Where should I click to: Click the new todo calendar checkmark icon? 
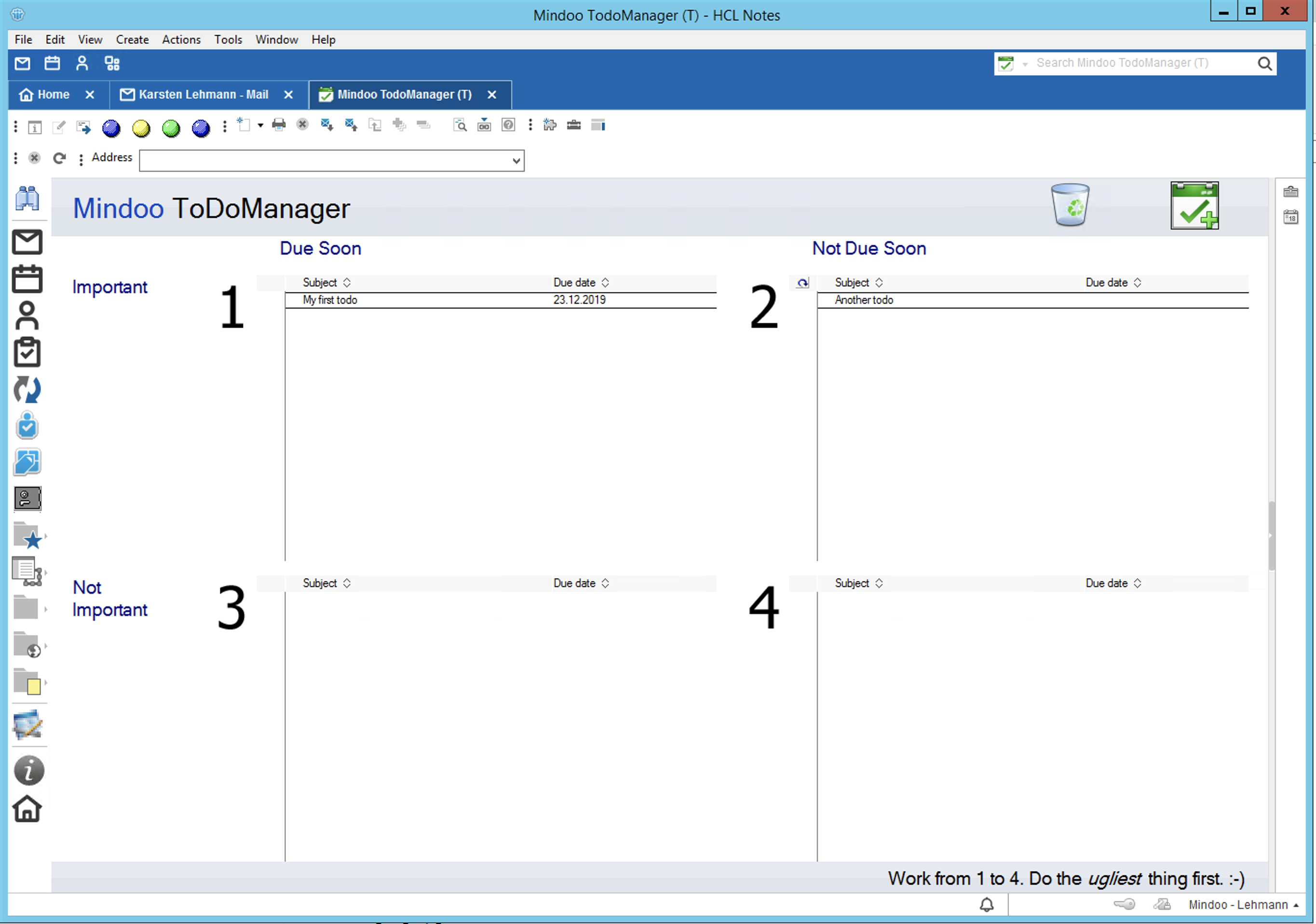tap(1194, 206)
